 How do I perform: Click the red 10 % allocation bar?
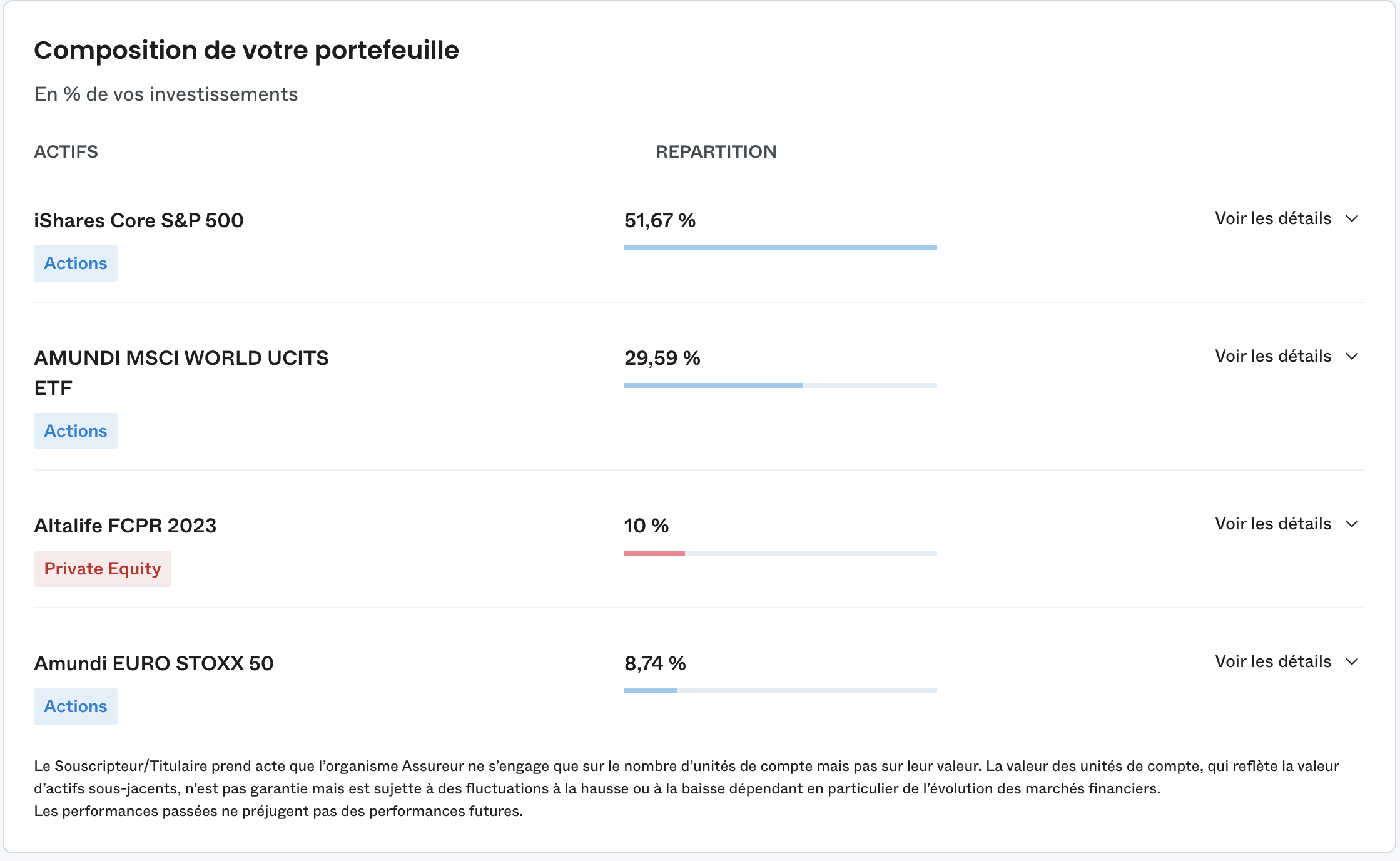(654, 553)
